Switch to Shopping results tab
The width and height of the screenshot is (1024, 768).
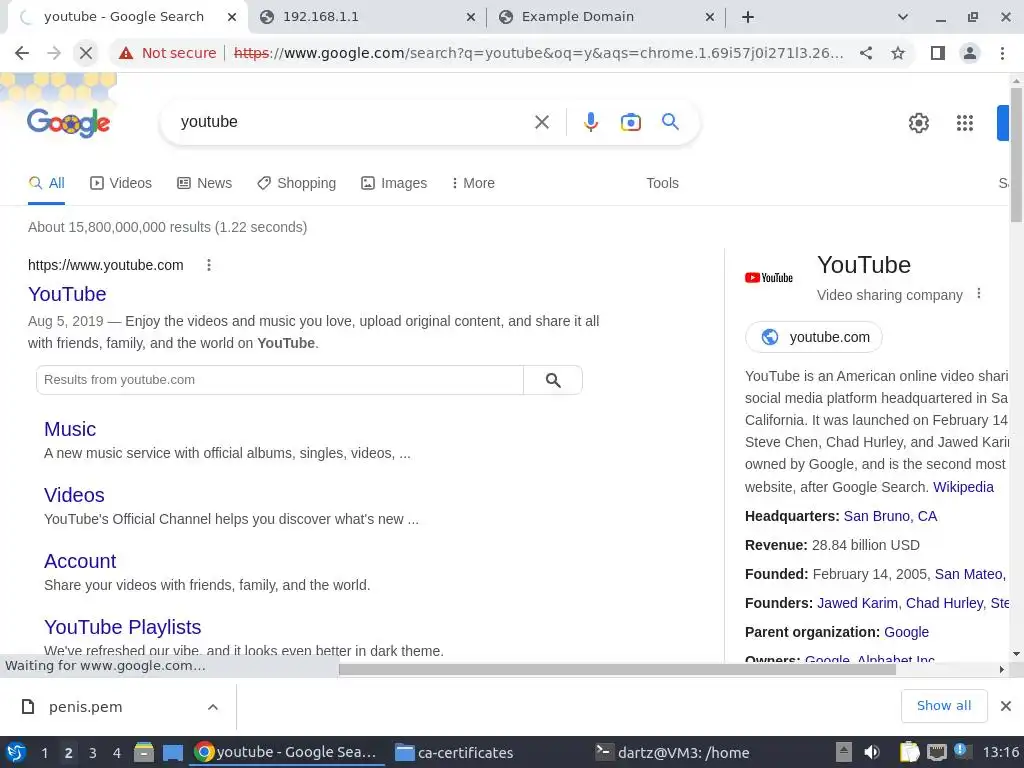(x=296, y=184)
